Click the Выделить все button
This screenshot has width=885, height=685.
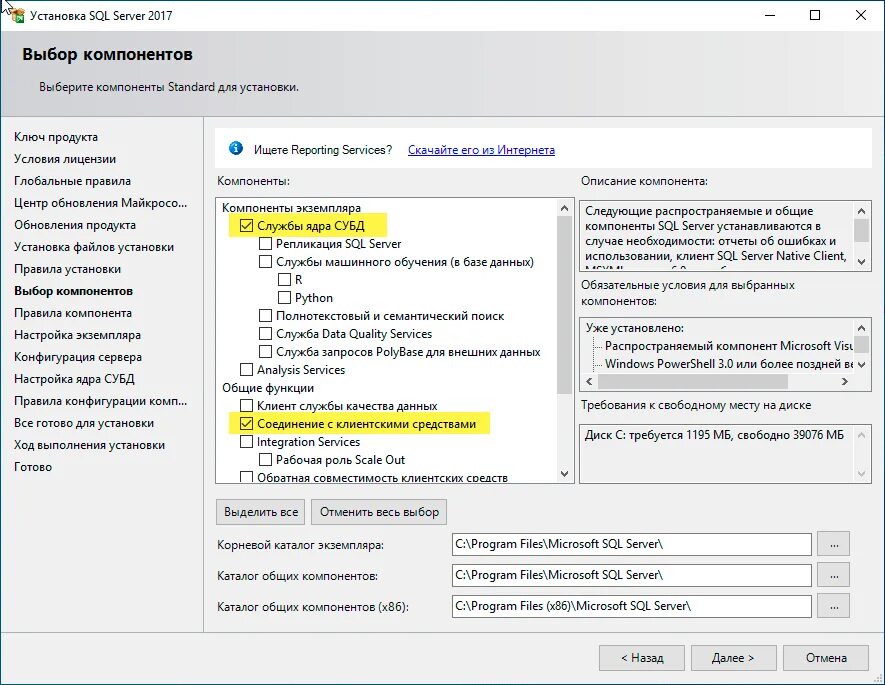(261, 512)
